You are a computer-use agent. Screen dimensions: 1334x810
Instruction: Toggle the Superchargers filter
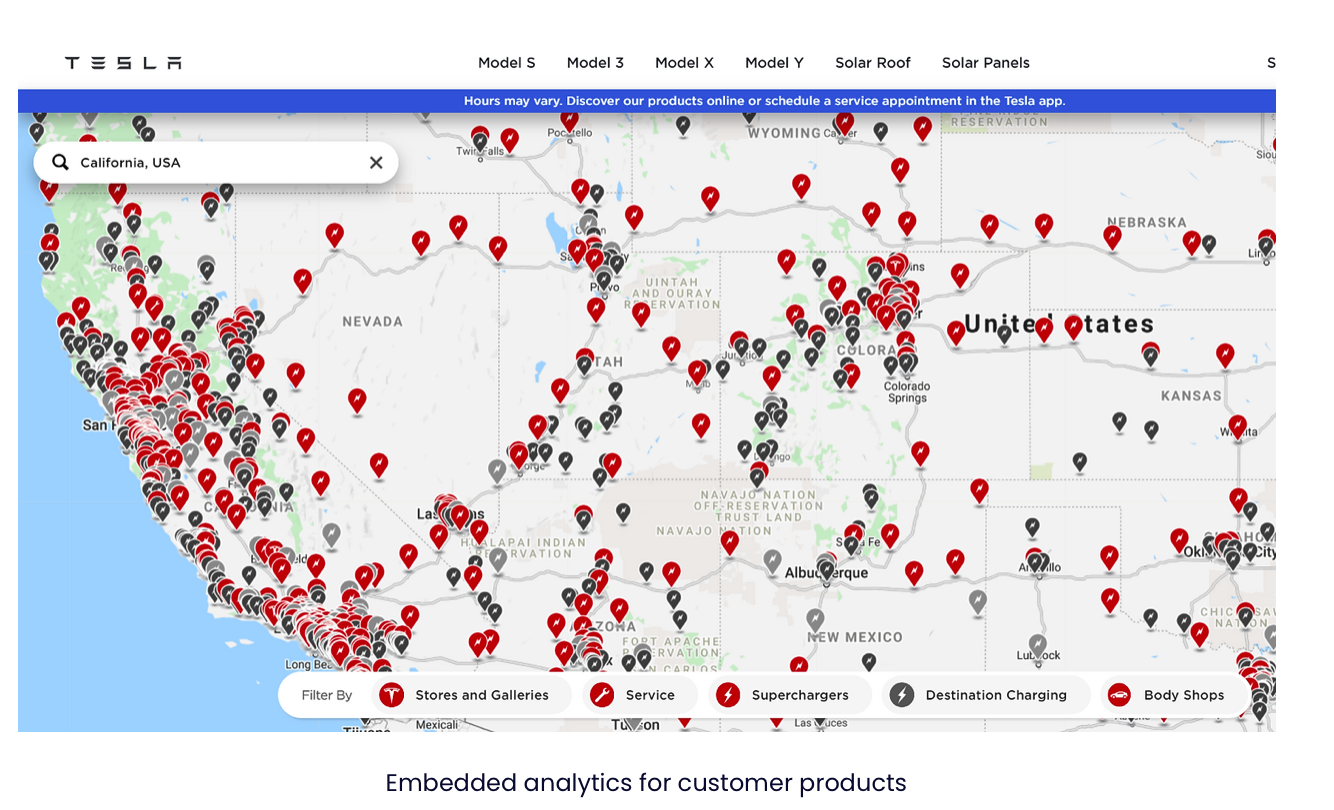point(788,695)
